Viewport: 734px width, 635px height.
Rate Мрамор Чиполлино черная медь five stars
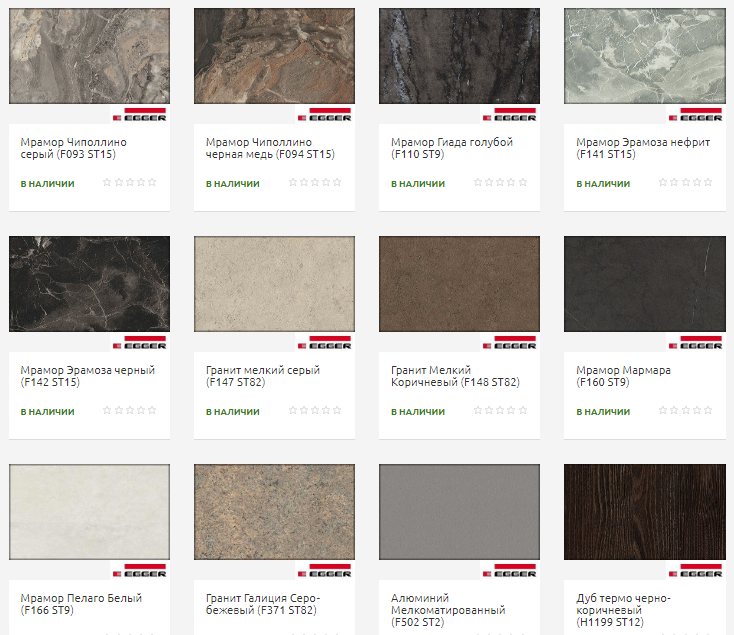(337, 183)
